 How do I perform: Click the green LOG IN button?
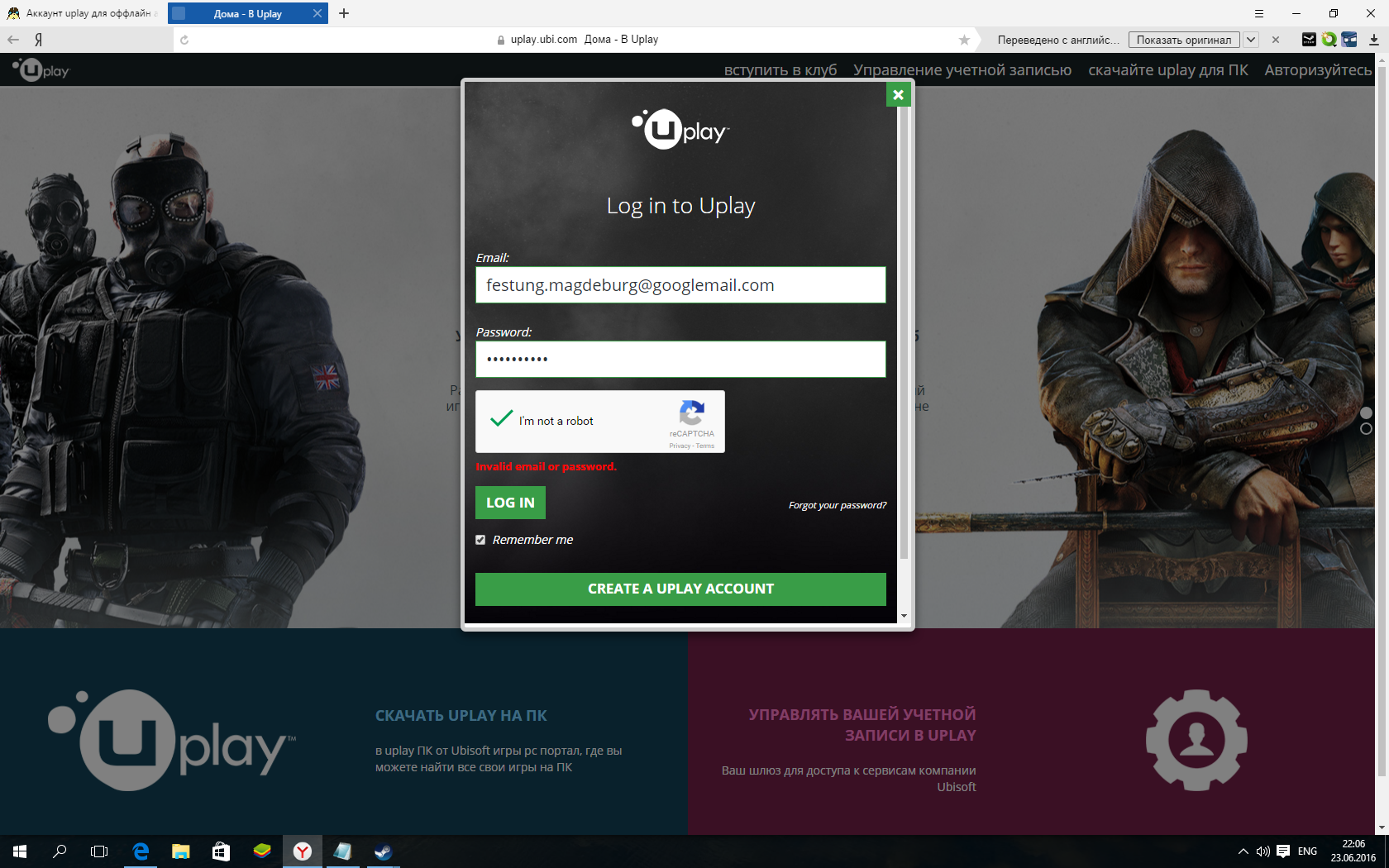510,503
